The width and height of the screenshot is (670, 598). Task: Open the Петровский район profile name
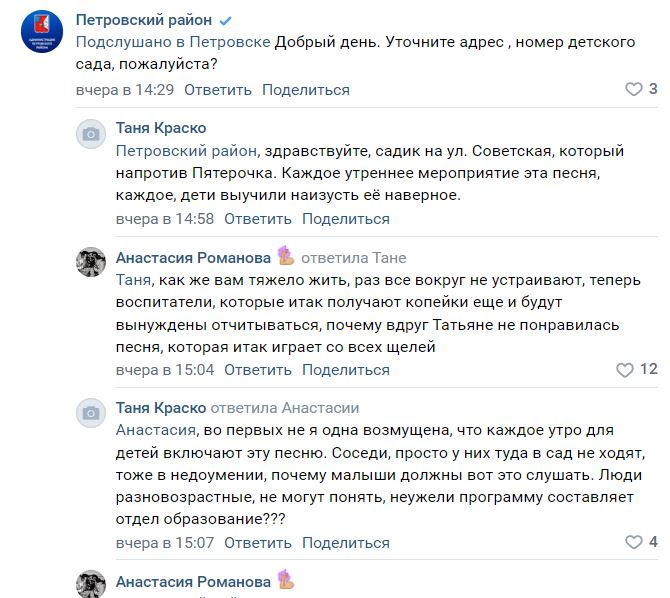click(x=144, y=20)
